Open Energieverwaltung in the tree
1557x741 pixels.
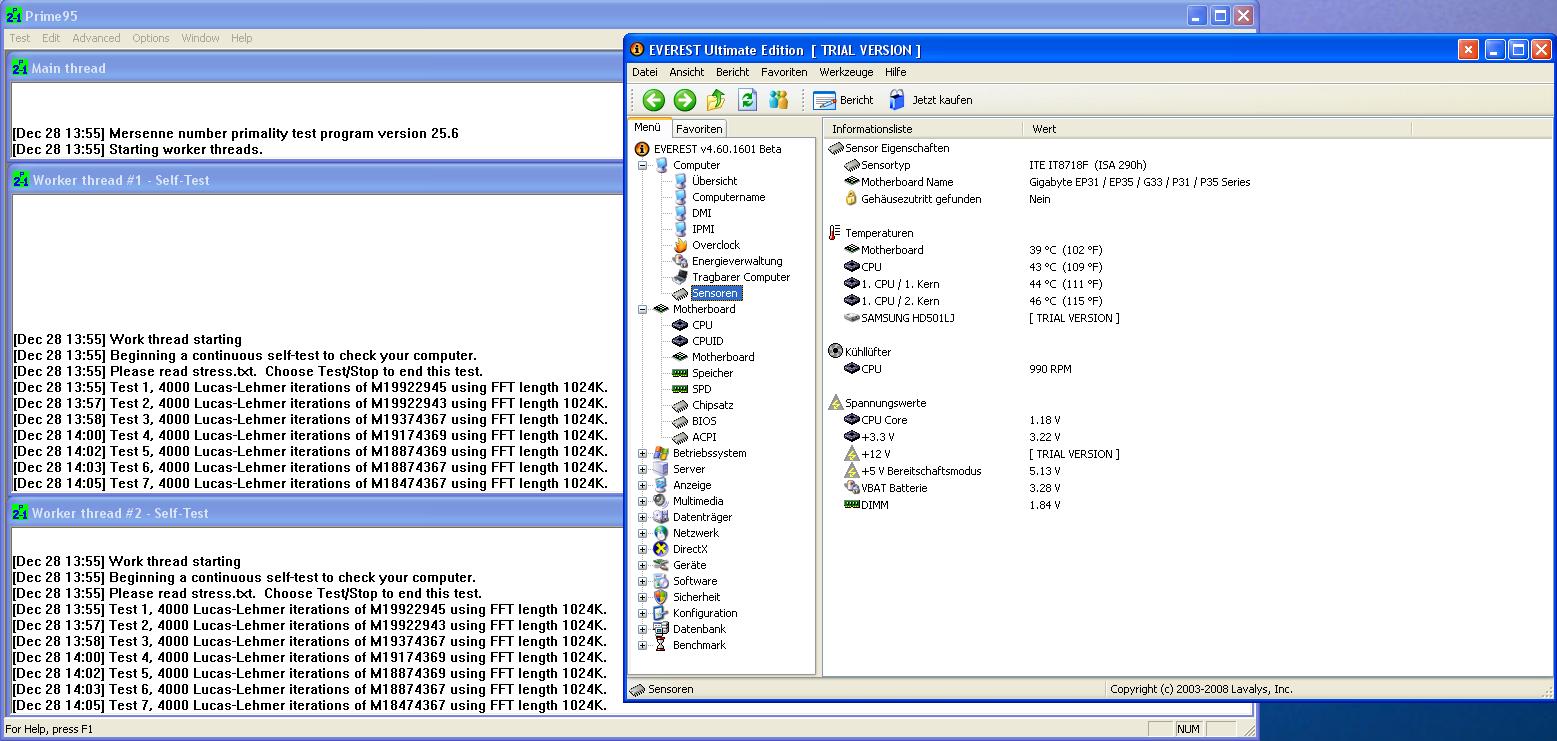737,261
